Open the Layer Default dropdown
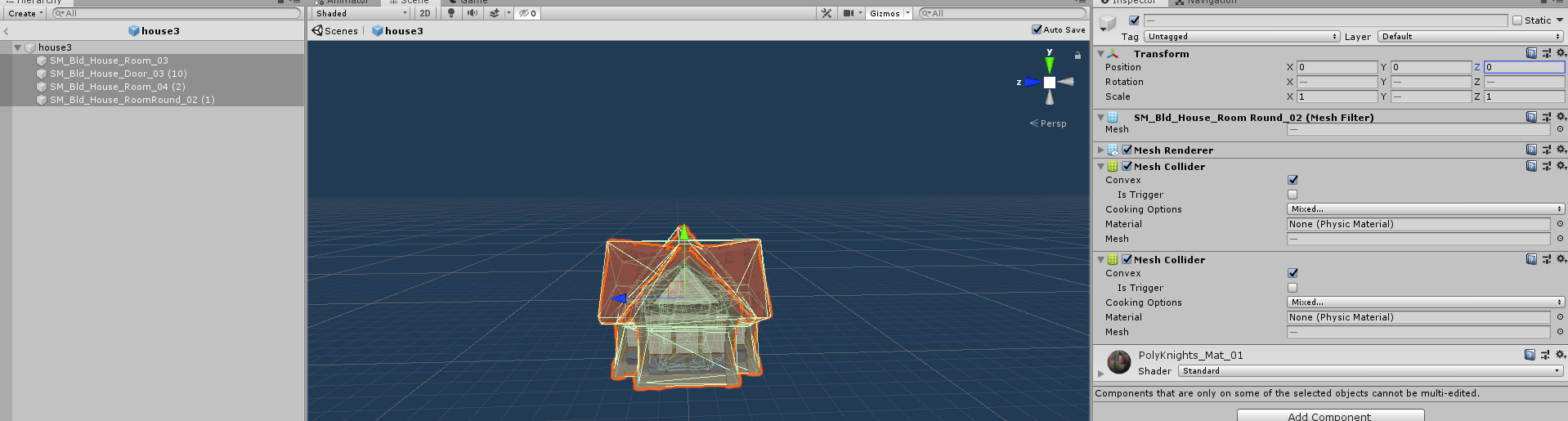The height and width of the screenshot is (421, 1568). pyautogui.click(x=1471, y=37)
